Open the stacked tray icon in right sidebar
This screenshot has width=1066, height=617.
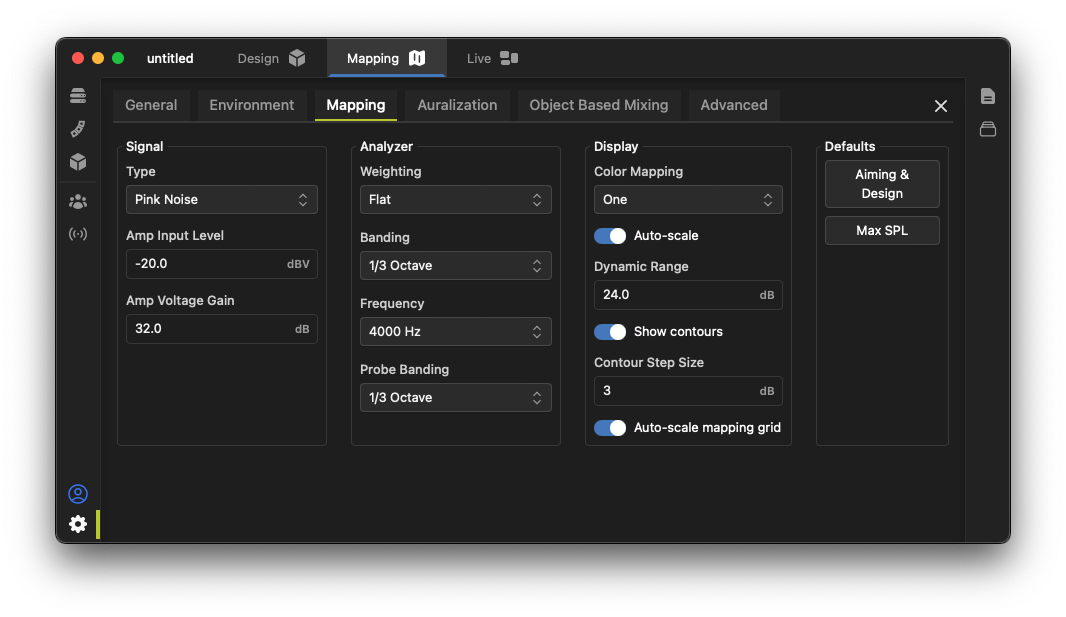[x=988, y=129]
